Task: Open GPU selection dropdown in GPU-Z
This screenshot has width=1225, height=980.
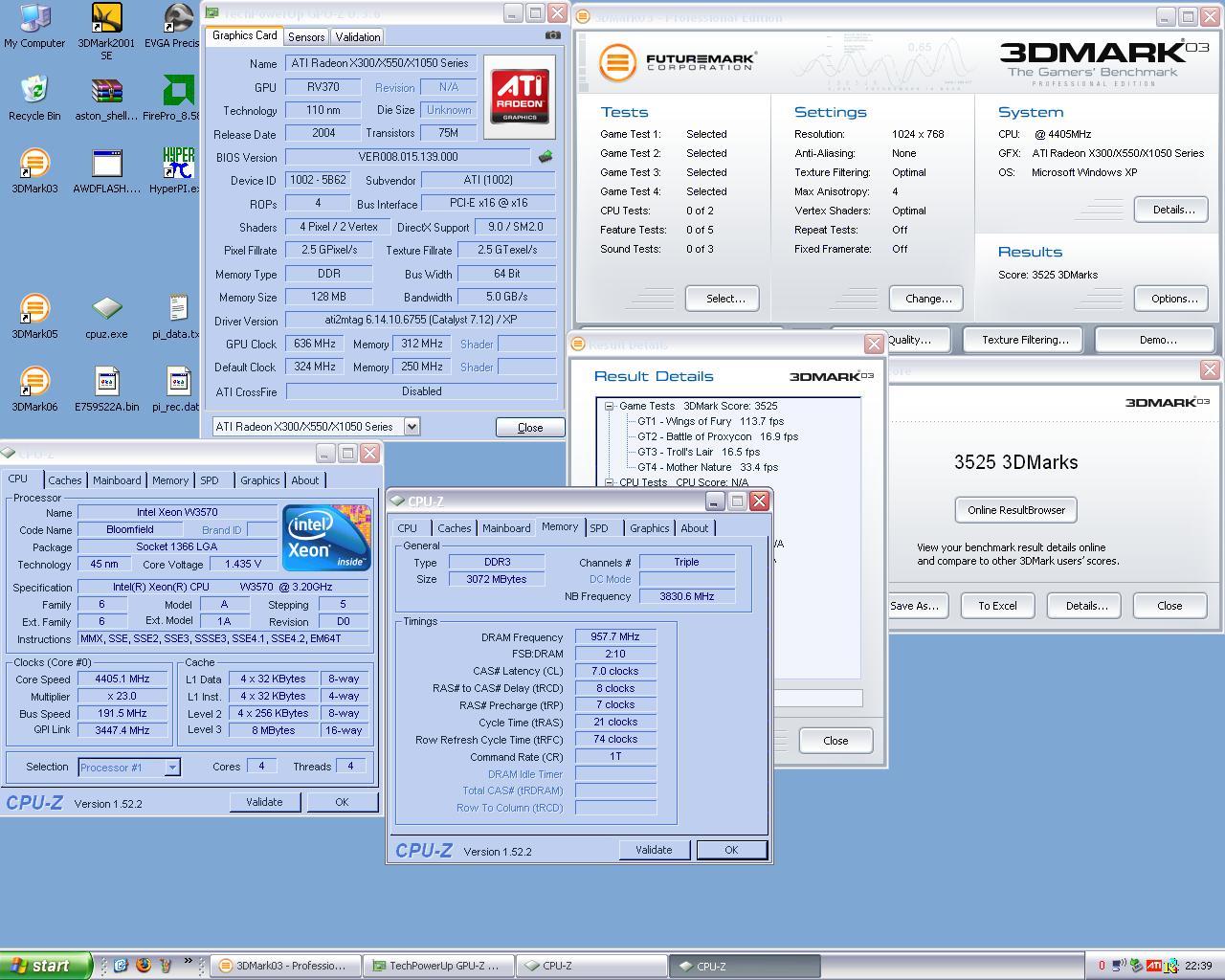Action: pos(412,427)
